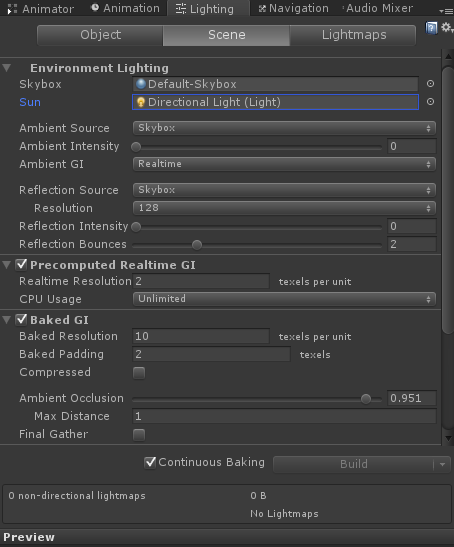The image size is (454, 547).
Task: Click the Default-Skybox material icon
Action: (x=141, y=84)
